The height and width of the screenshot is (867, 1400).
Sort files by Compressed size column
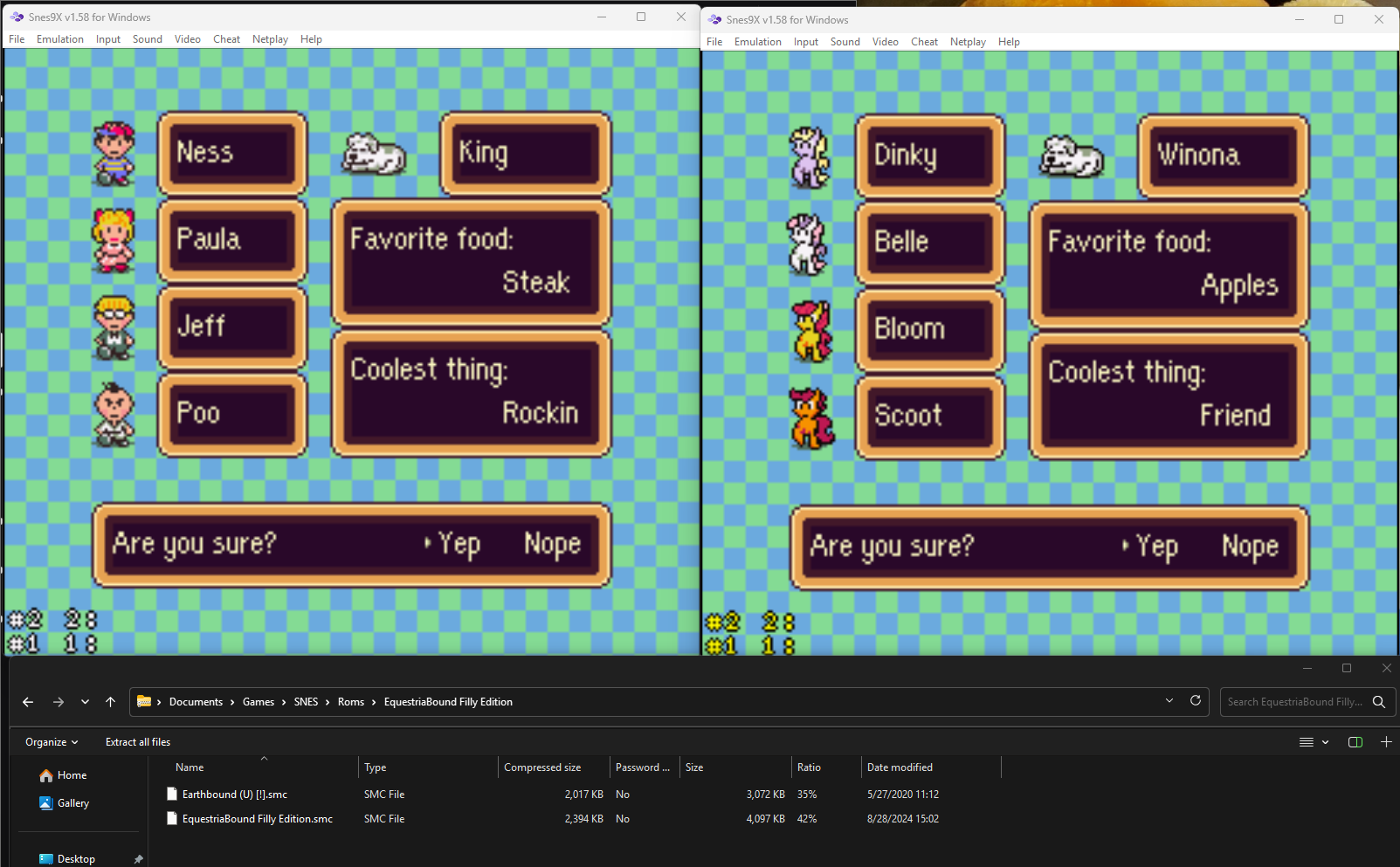click(x=542, y=767)
